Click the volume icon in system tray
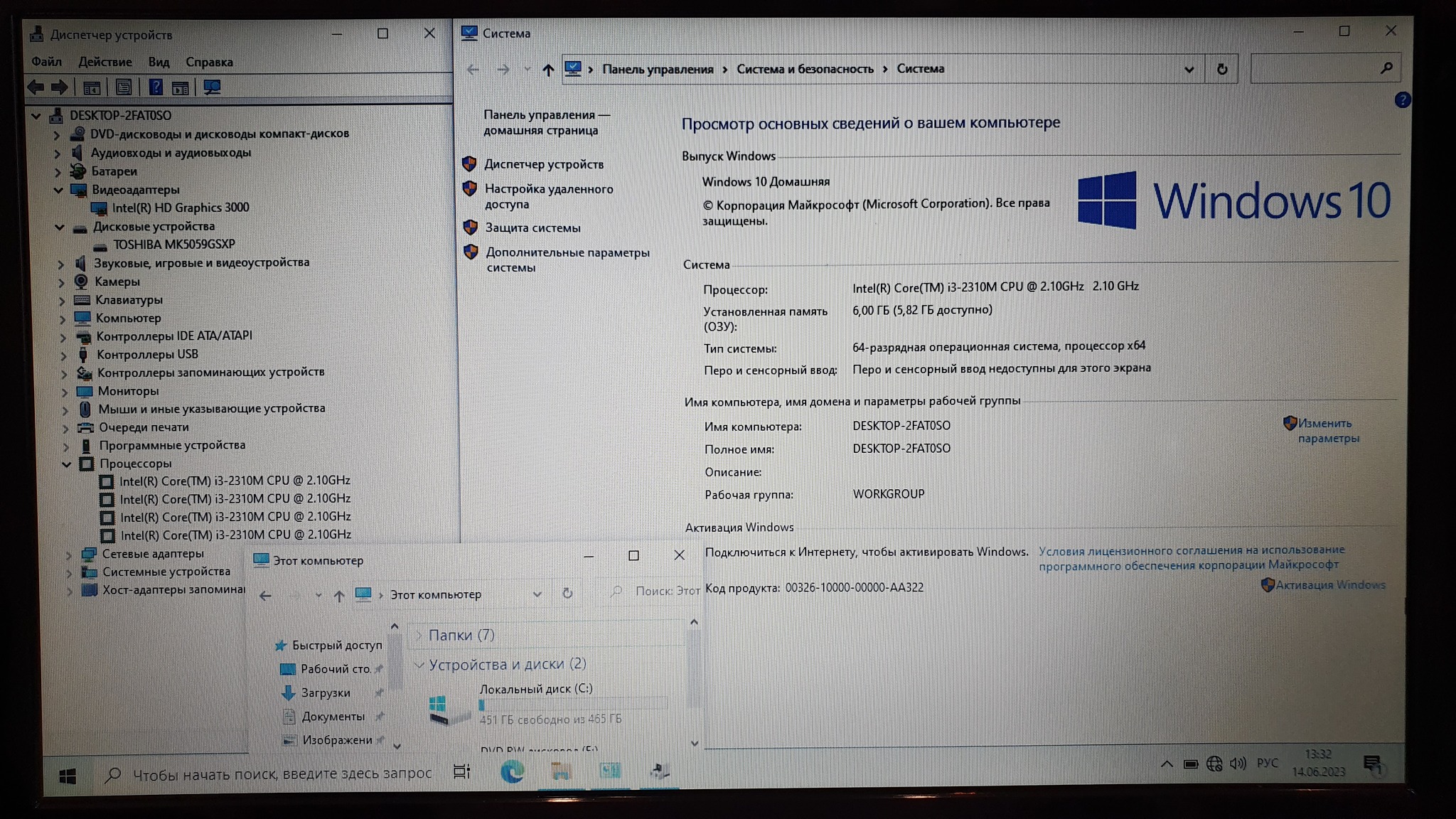The width and height of the screenshot is (1456, 819). pos(1238,764)
